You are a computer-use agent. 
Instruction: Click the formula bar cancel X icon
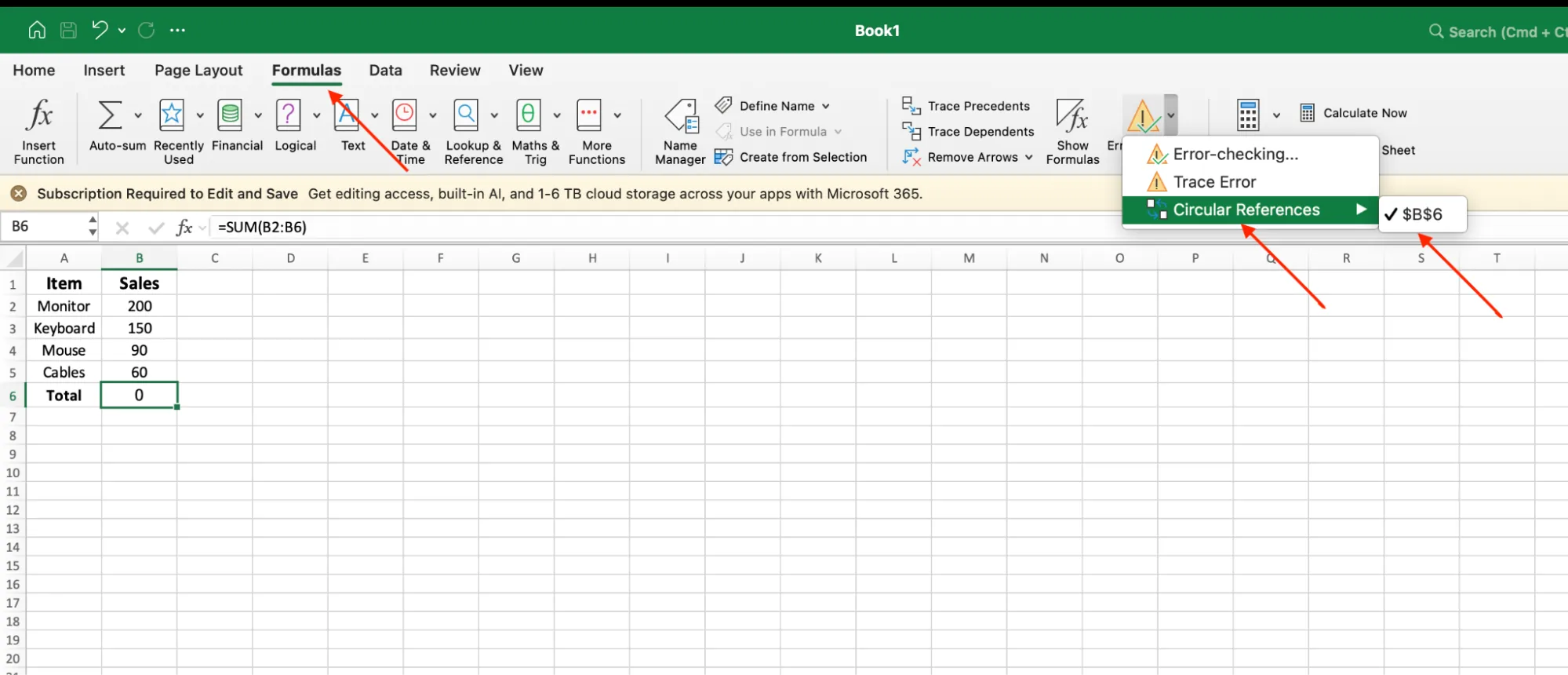click(122, 228)
